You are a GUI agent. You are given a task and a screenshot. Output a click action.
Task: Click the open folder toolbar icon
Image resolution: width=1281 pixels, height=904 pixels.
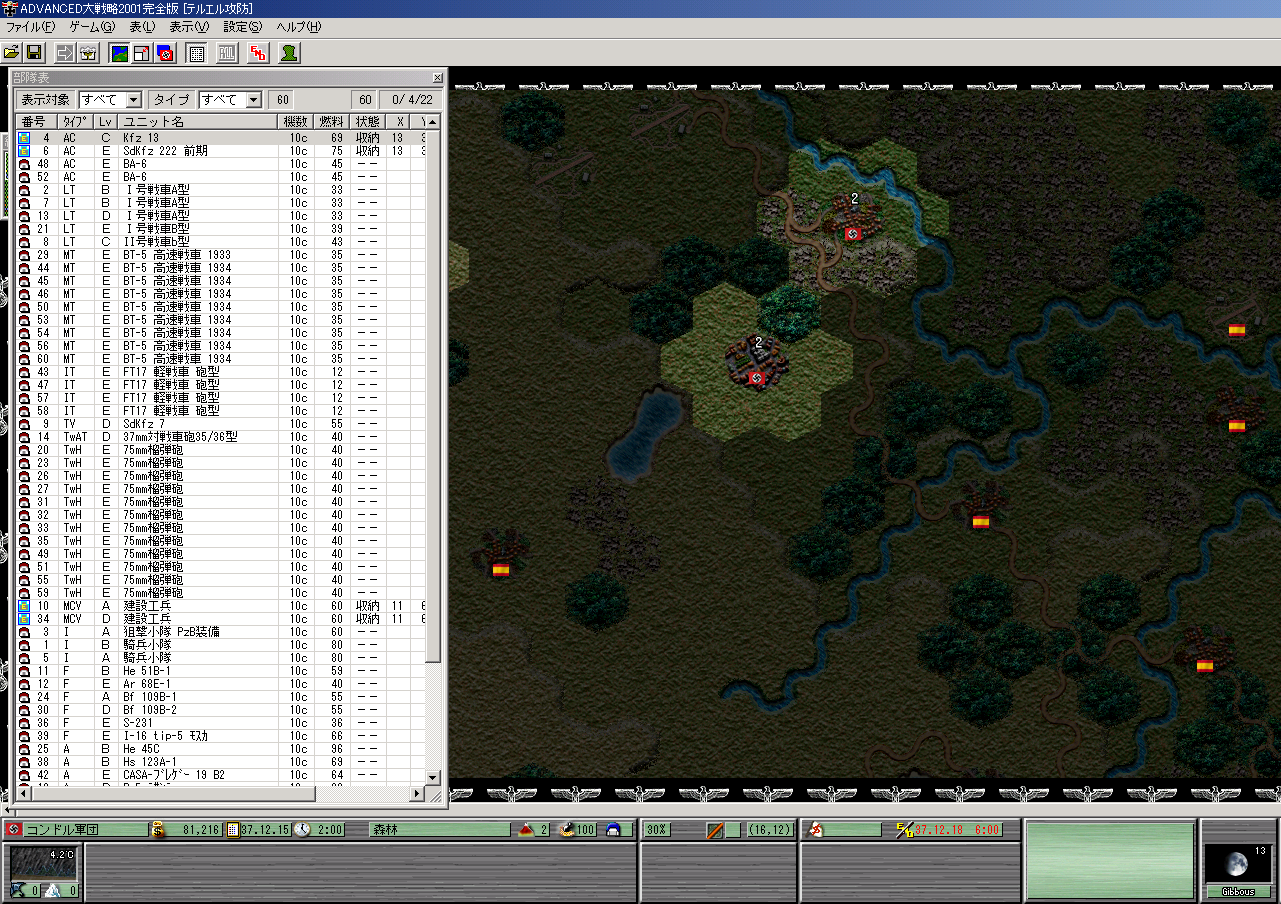click(12, 52)
